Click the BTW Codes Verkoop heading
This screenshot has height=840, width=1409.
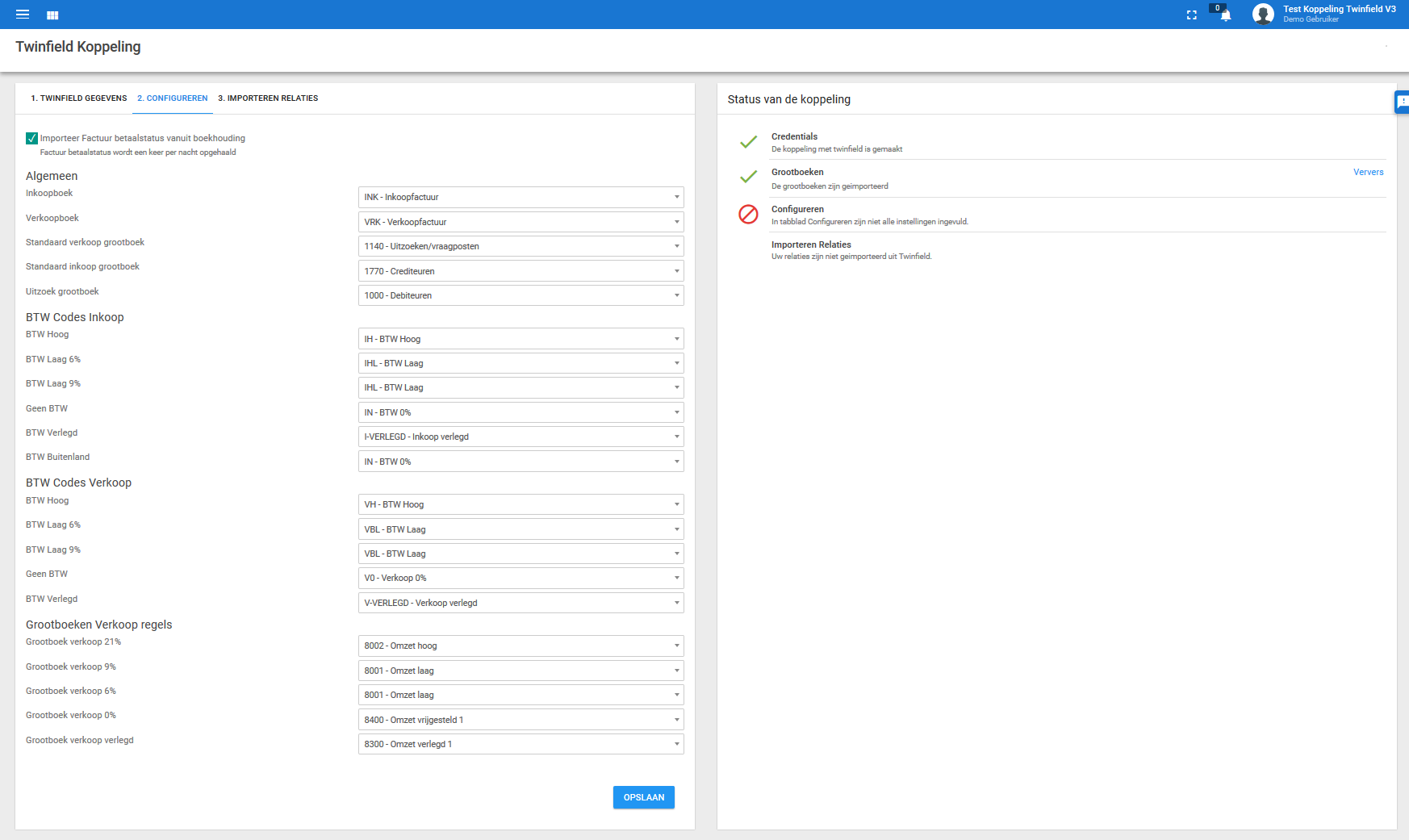(x=78, y=483)
